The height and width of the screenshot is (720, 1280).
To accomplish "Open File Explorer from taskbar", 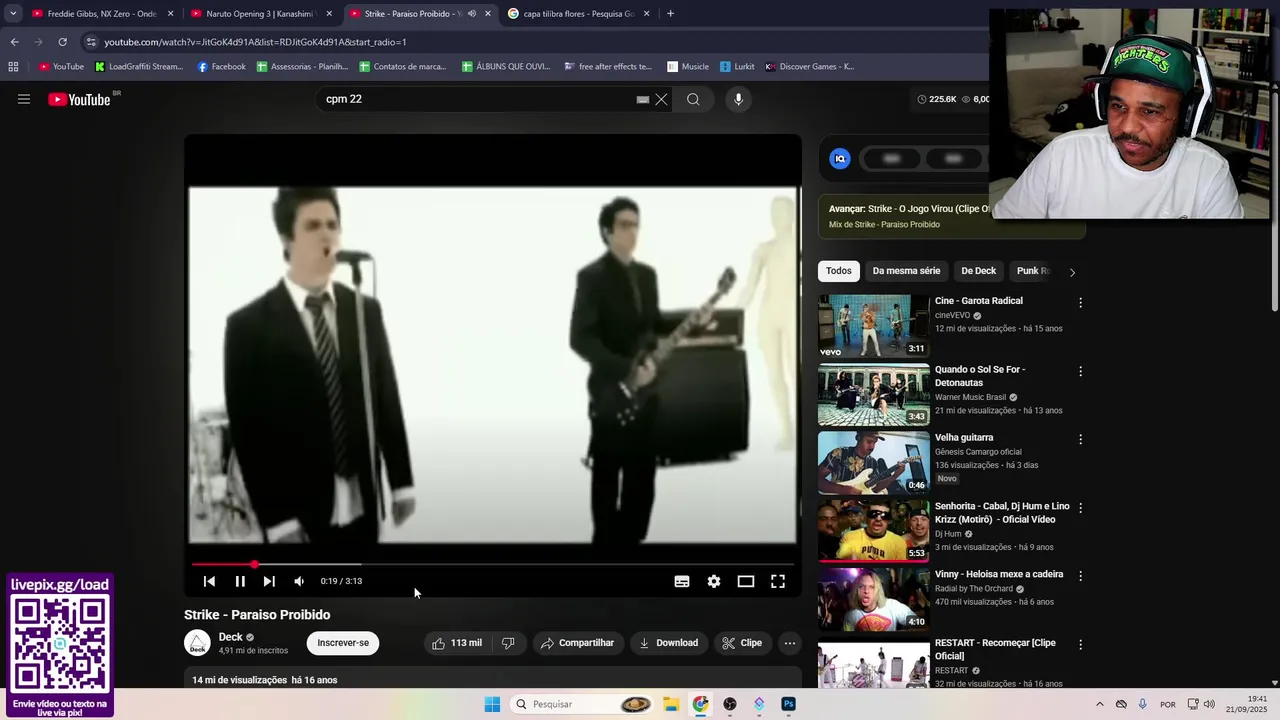I will (671, 704).
